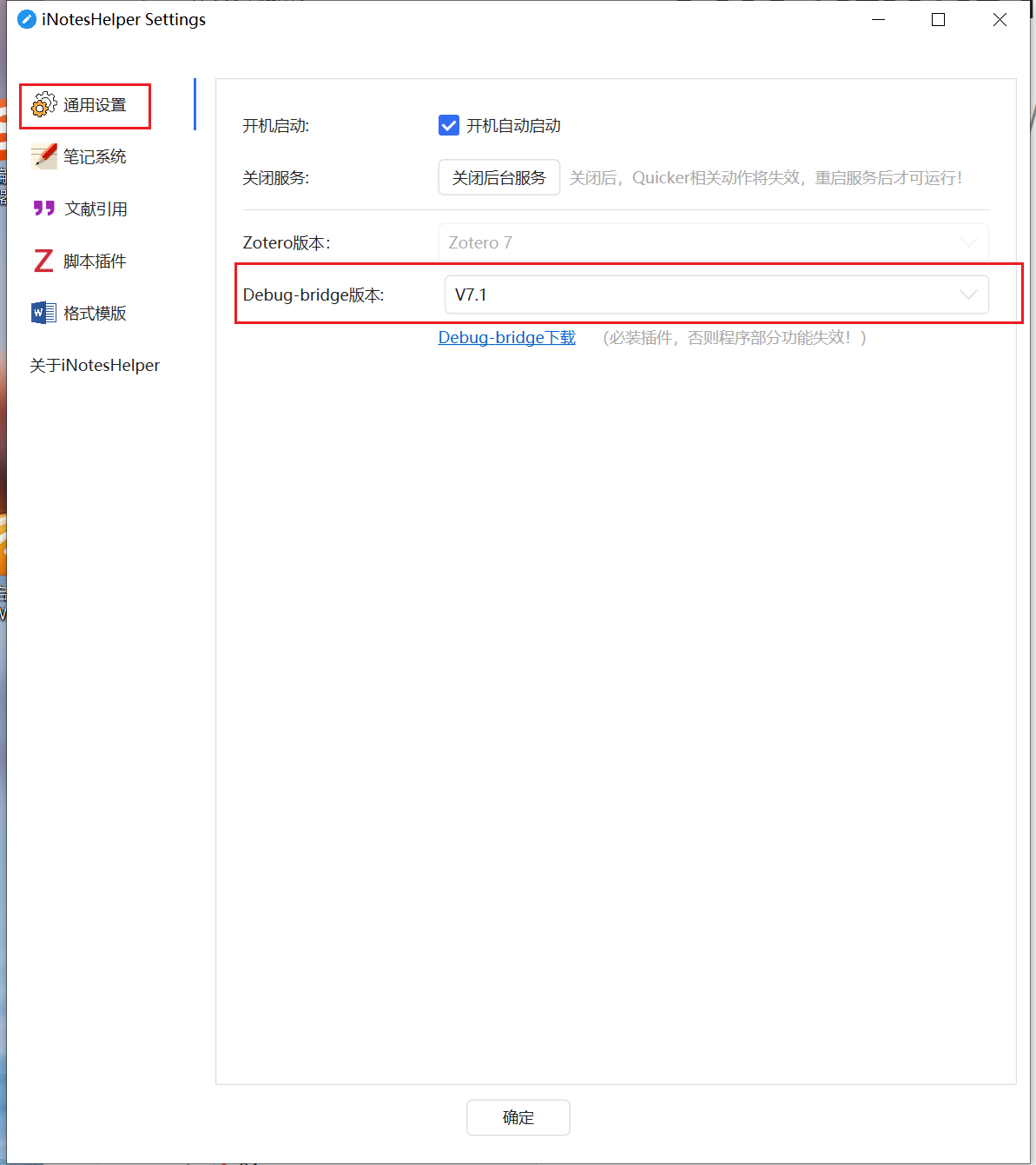The height and width of the screenshot is (1165, 1036).
Task: Close the iNotesHelper Settings window
Action: (1000, 19)
